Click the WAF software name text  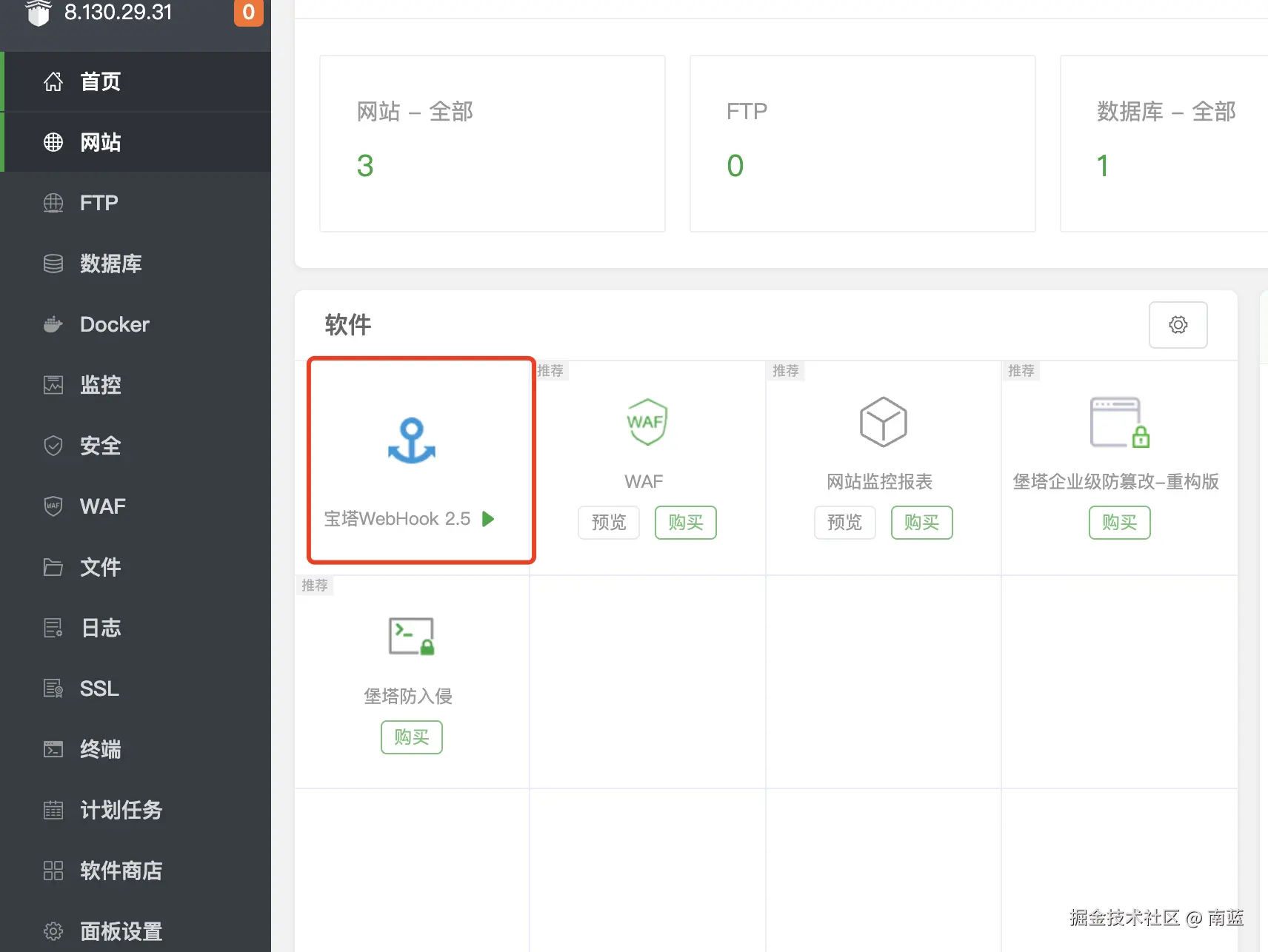[644, 482]
